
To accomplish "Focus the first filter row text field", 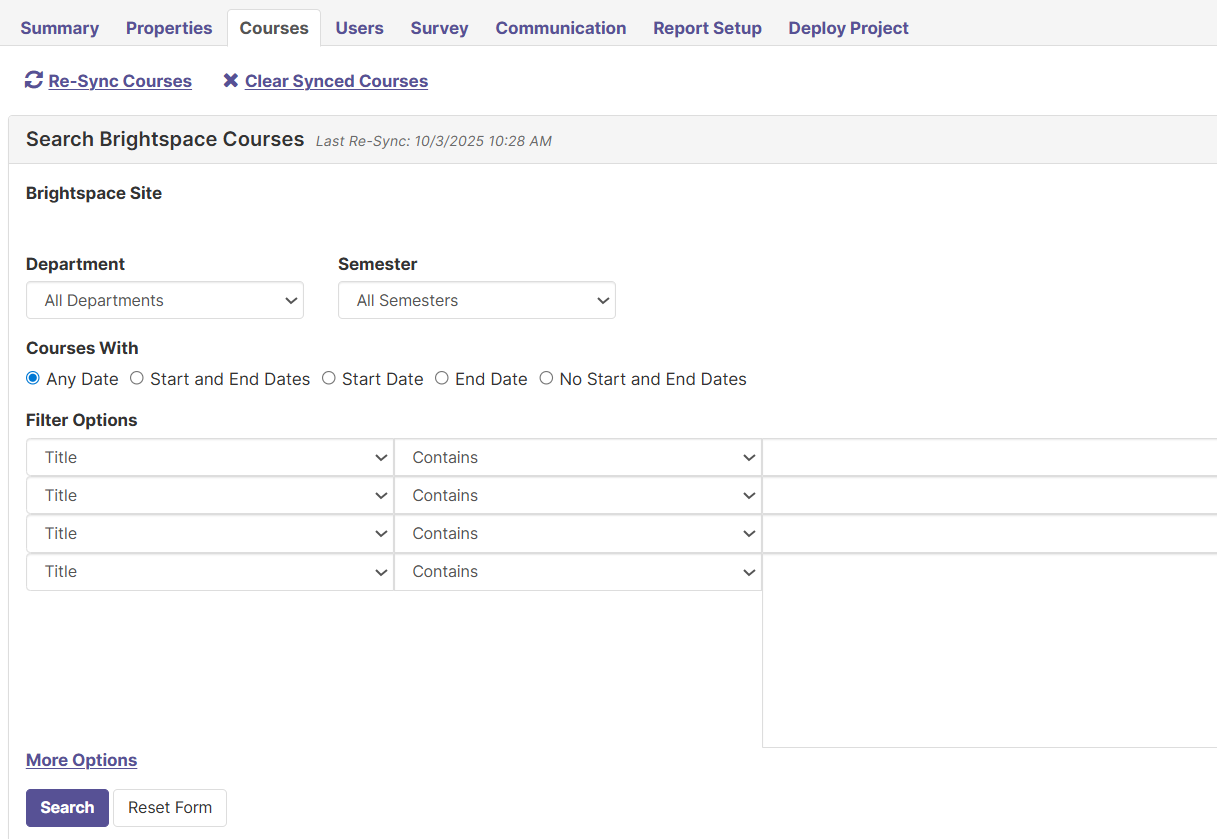I will [989, 457].
